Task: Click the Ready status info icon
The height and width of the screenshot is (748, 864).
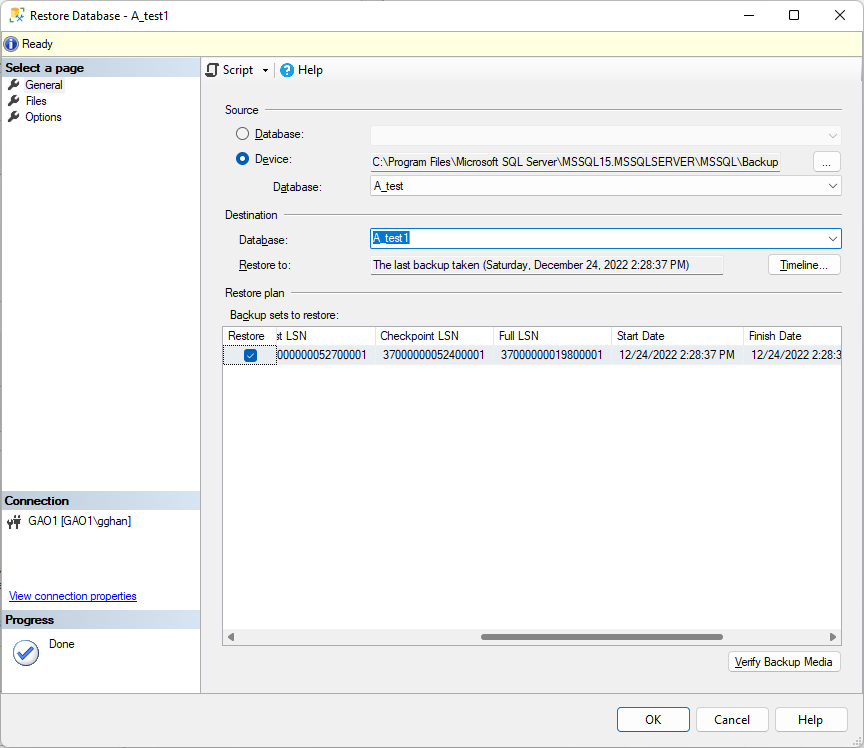Action: pyautogui.click(x=10, y=43)
